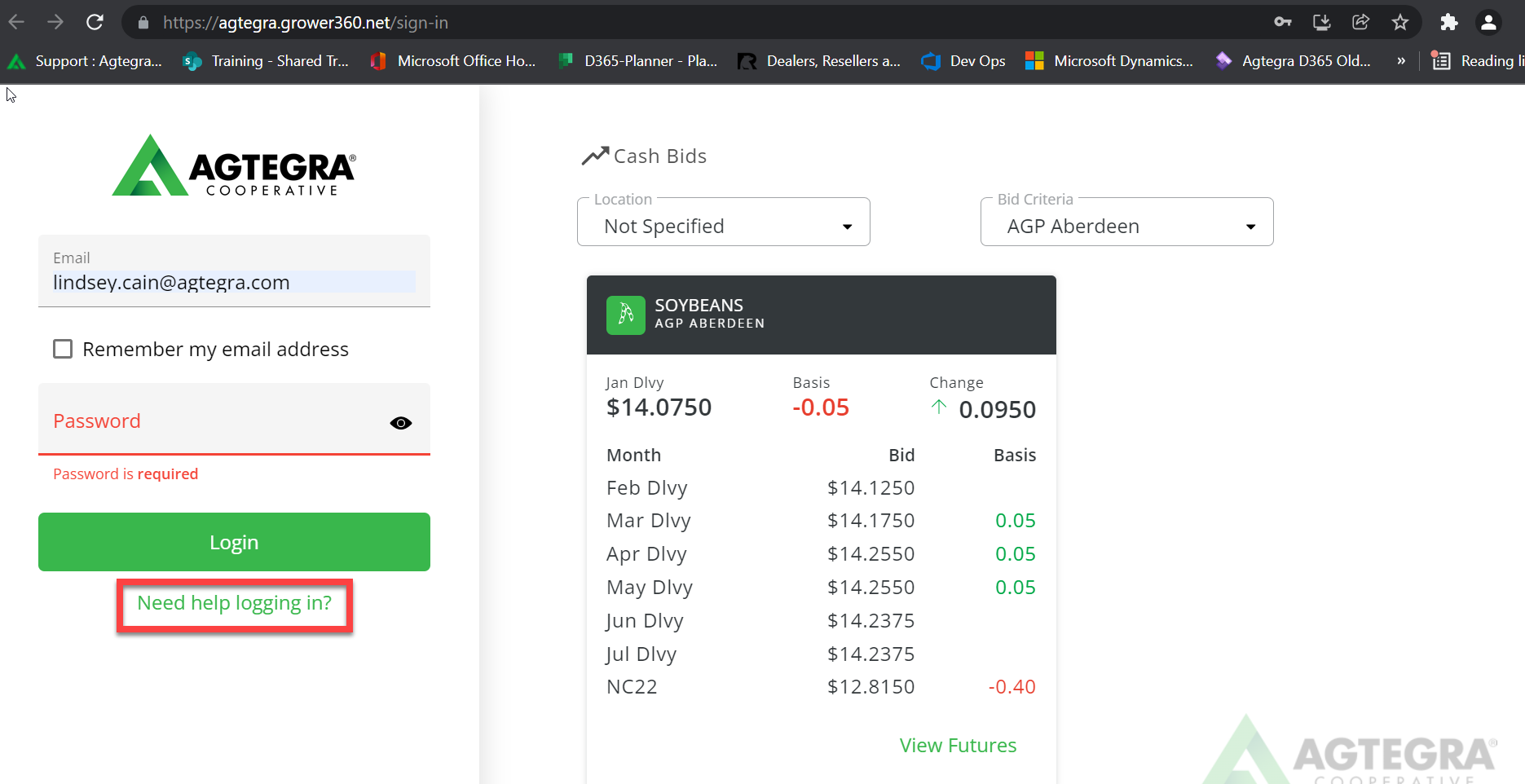1525x784 pixels.
Task: Reload the page with refresh icon
Action: pos(95,22)
